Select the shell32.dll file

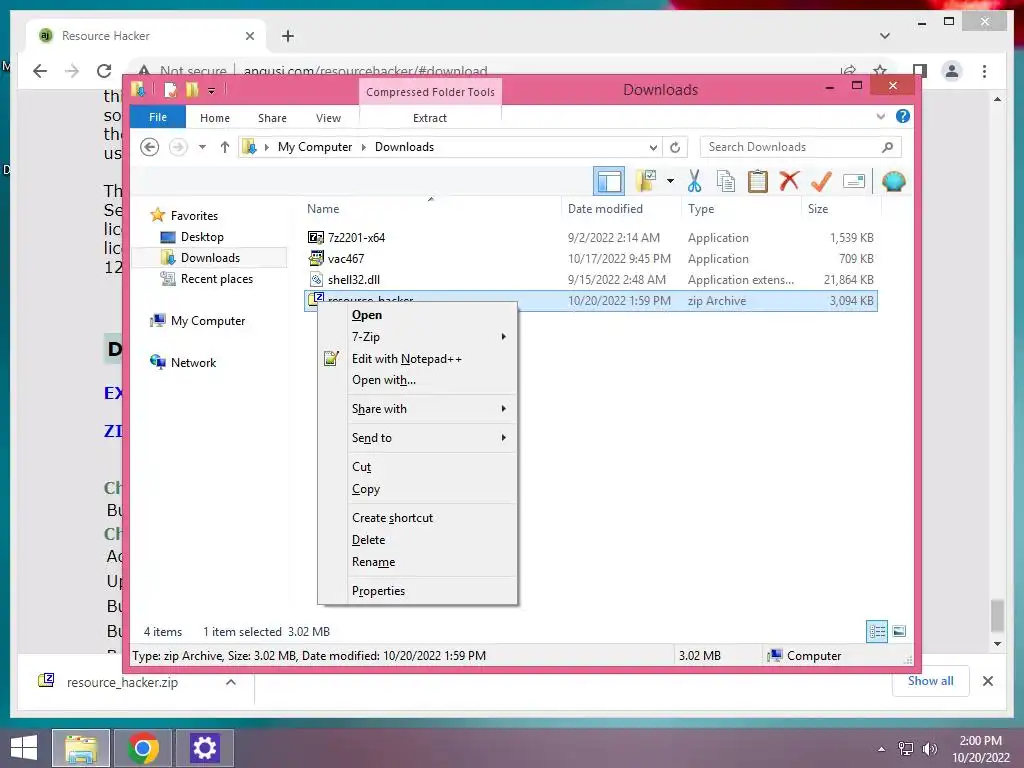pyautogui.click(x=353, y=280)
